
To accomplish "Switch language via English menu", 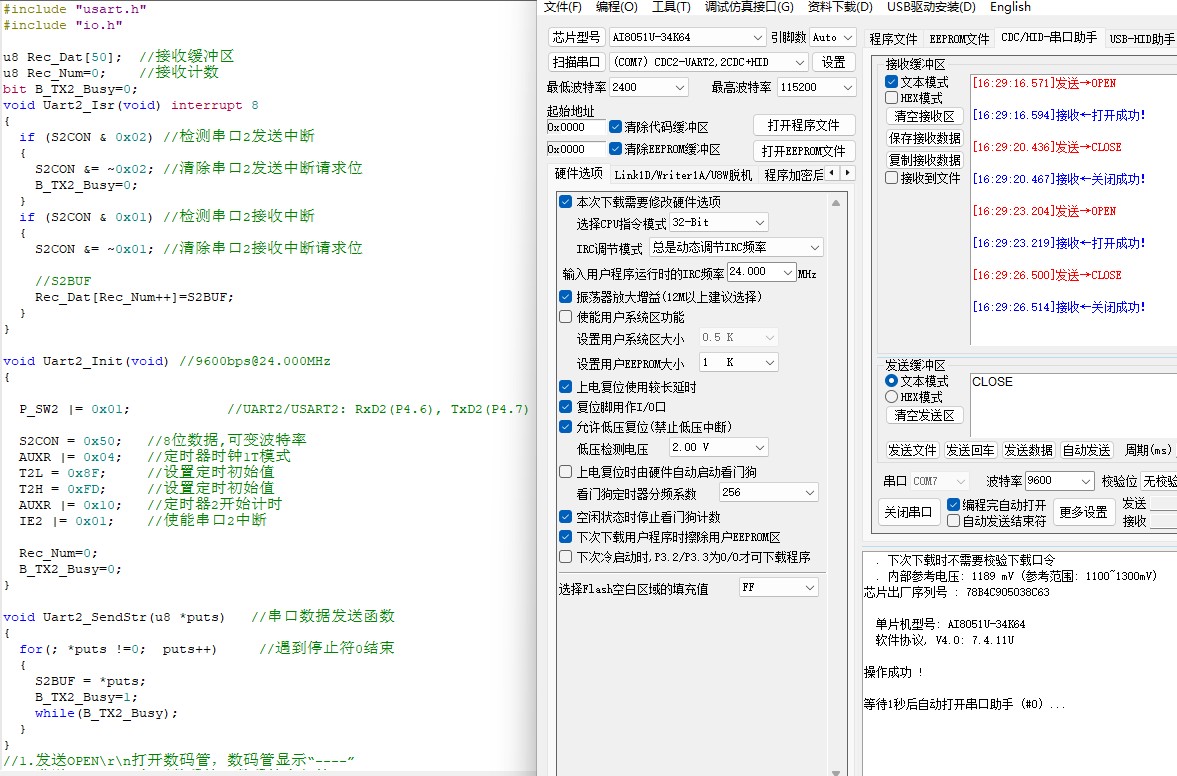I will tap(1010, 7).
